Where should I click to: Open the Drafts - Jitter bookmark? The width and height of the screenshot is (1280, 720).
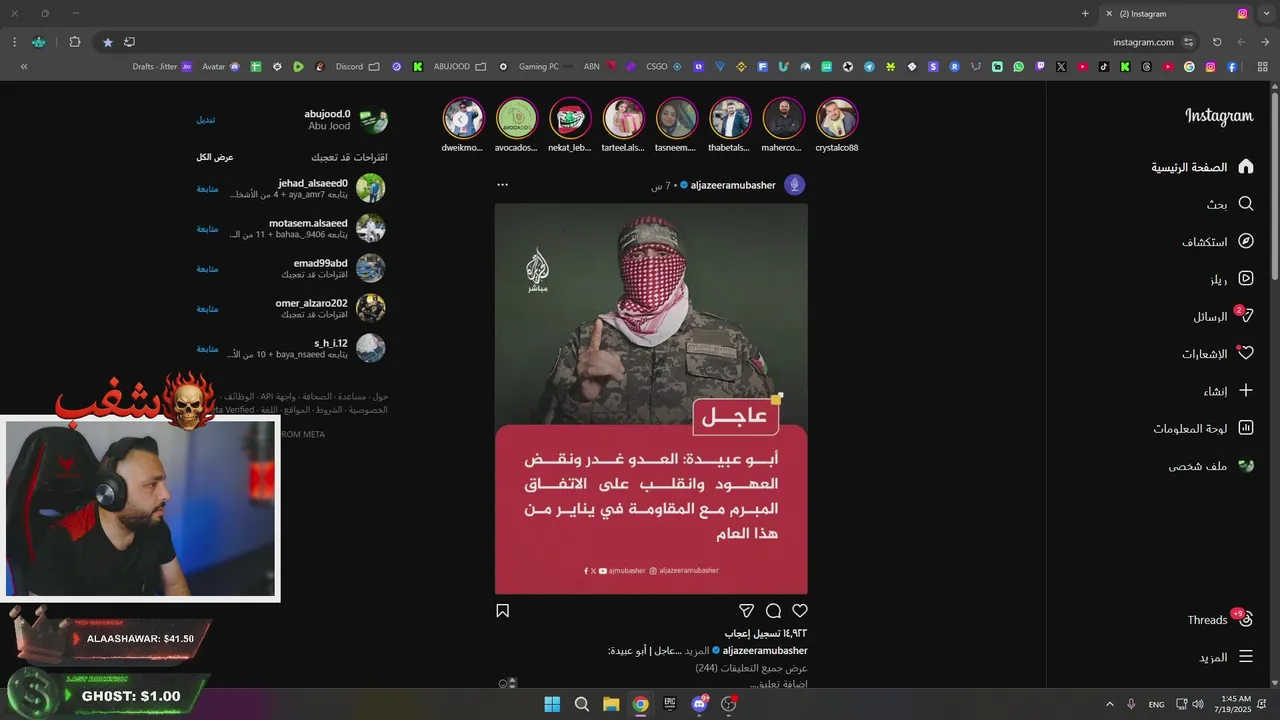(162, 67)
